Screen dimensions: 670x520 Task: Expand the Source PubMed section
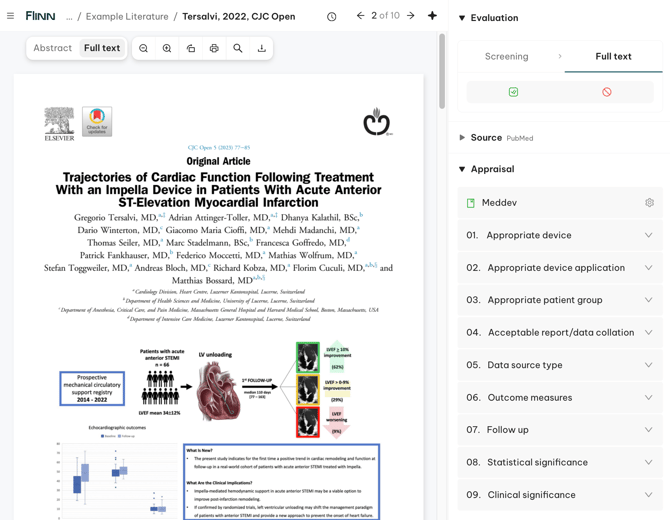462,138
